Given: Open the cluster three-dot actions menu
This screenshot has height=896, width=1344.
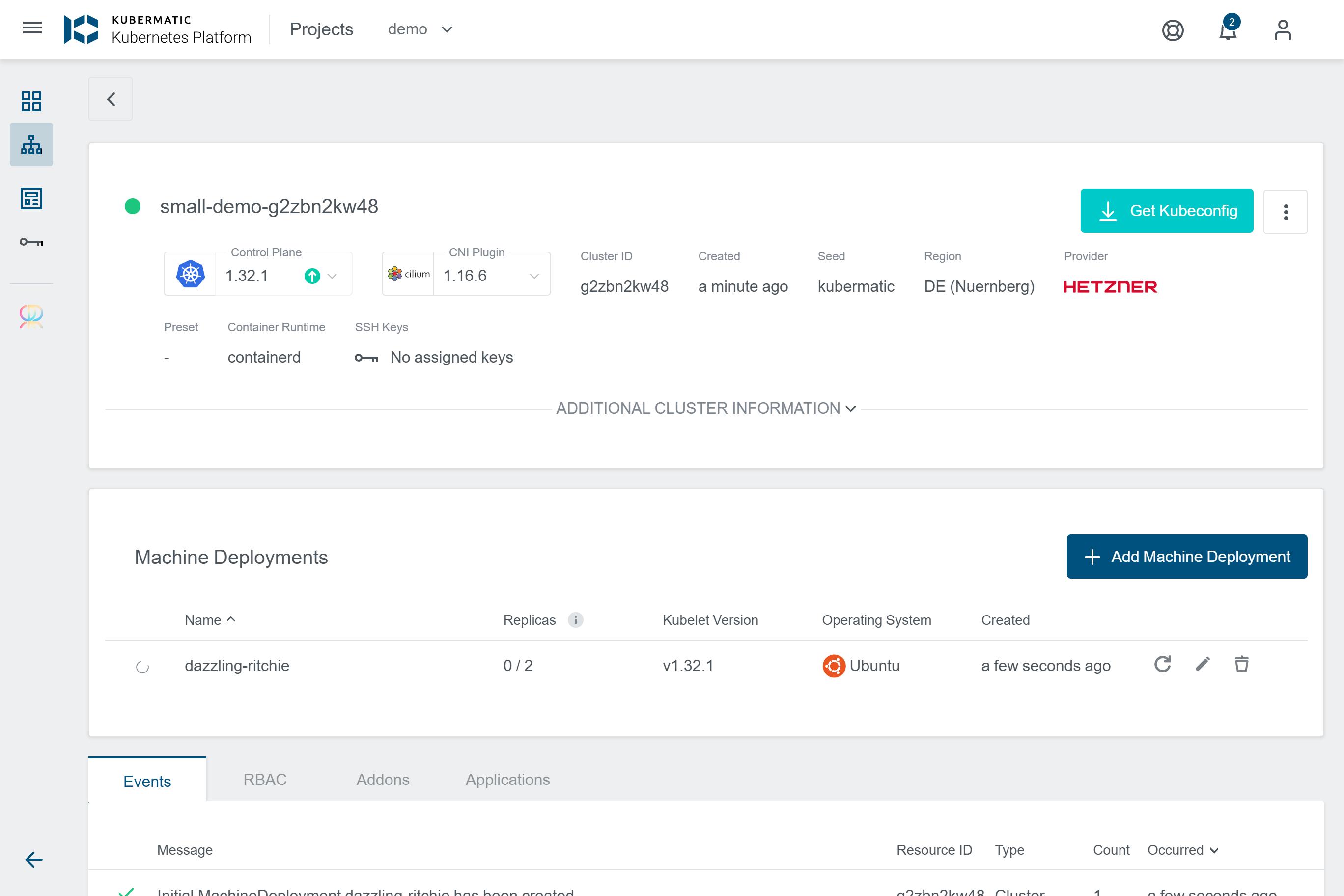Looking at the screenshot, I should (1285, 211).
